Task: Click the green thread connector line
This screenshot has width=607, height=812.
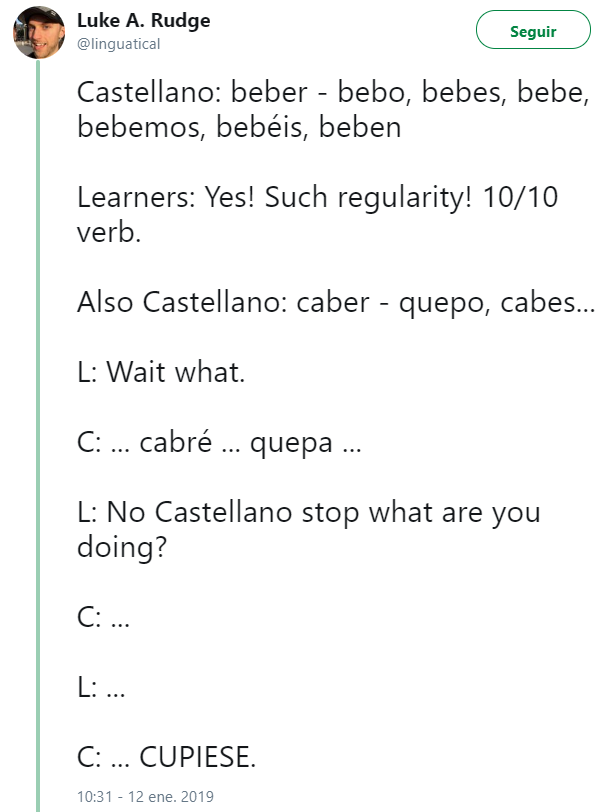Action: (x=38, y=435)
